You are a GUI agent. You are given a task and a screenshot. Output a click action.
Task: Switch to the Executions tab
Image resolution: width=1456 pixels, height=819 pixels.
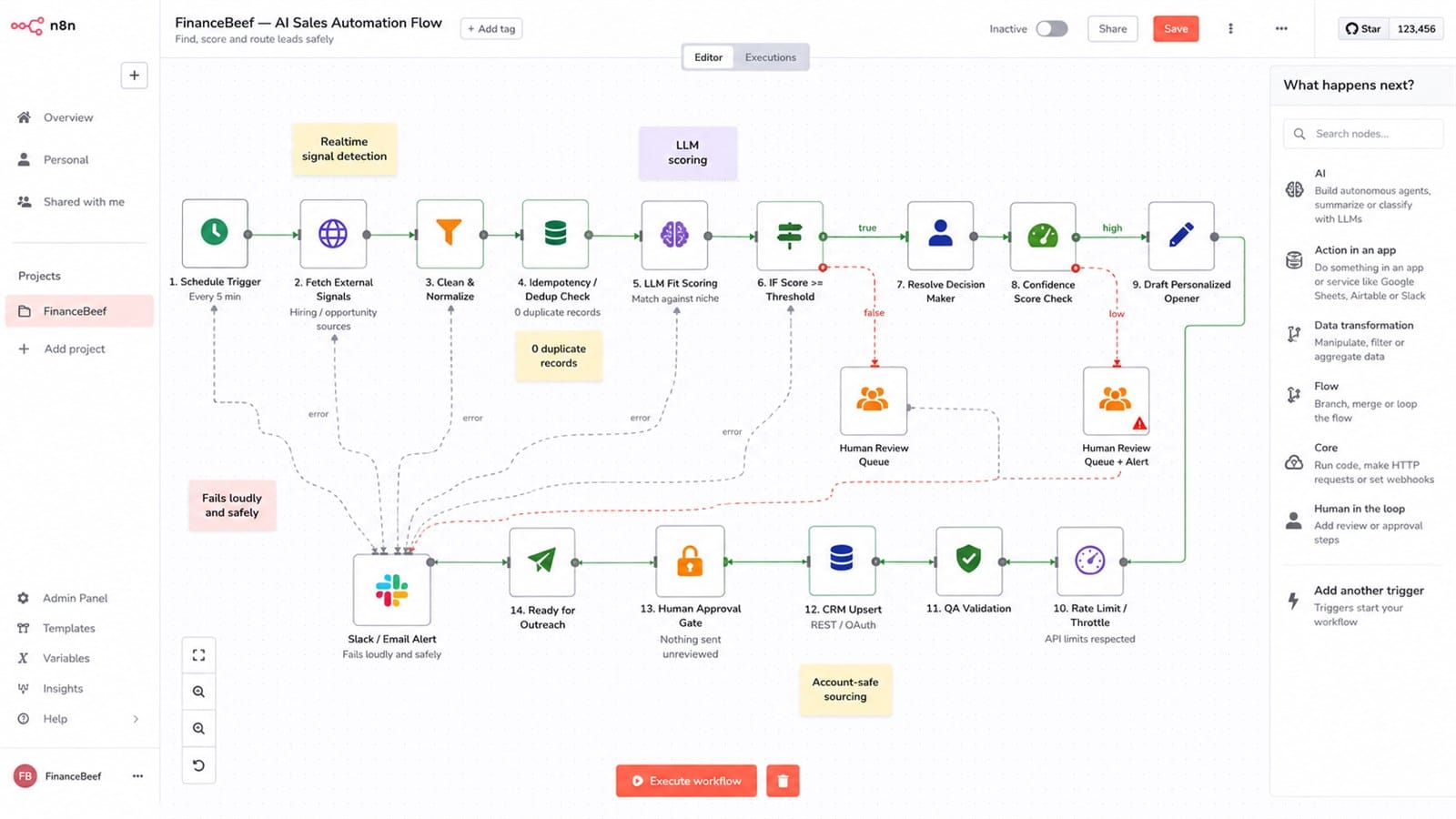[770, 57]
